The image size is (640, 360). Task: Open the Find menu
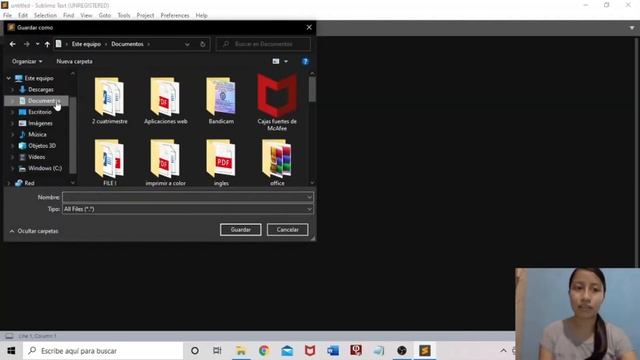click(x=69, y=16)
